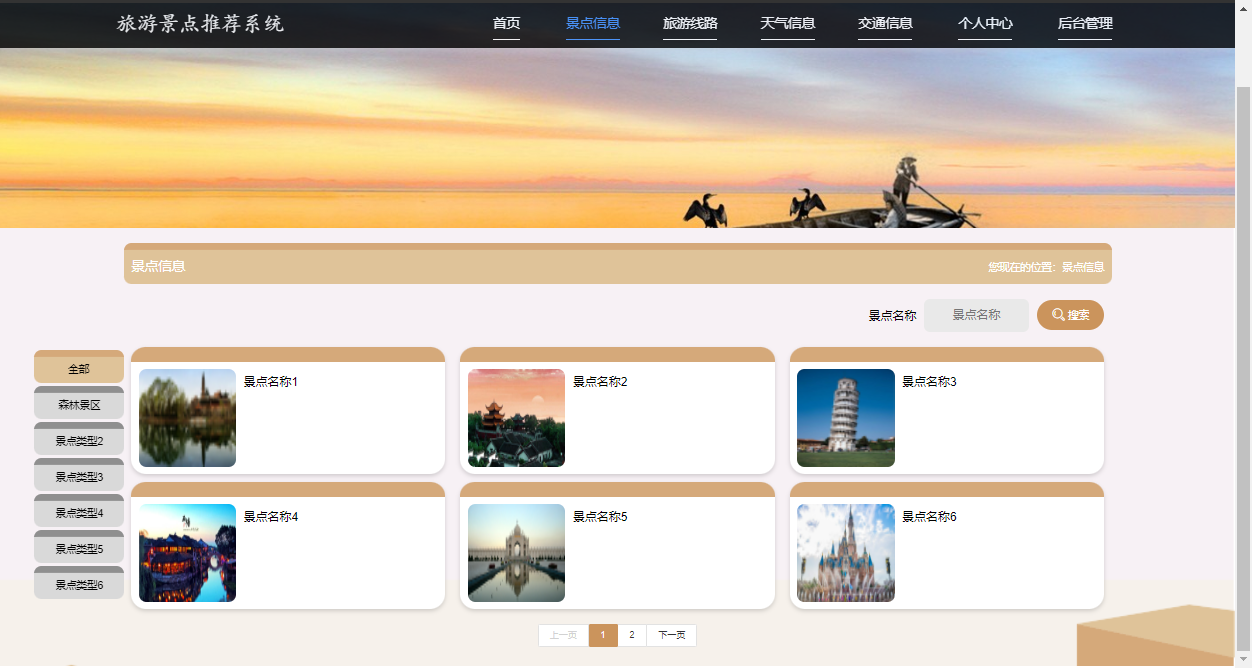The image size is (1252, 668).
Task: Select the 全部 category filter
Action: tap(79, 369)
